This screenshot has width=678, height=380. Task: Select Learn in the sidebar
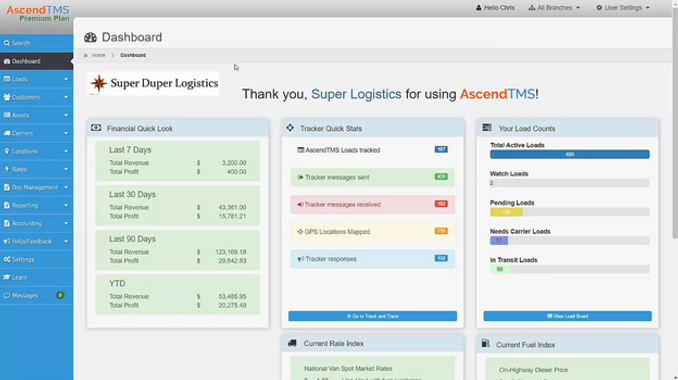click(36, 278)
